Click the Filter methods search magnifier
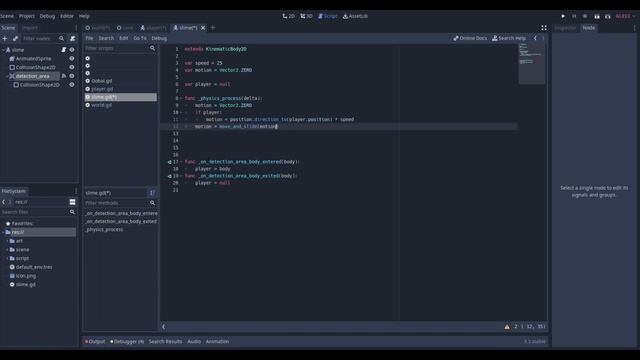This screenshot has height=360, width=640. tap(152, 203)
